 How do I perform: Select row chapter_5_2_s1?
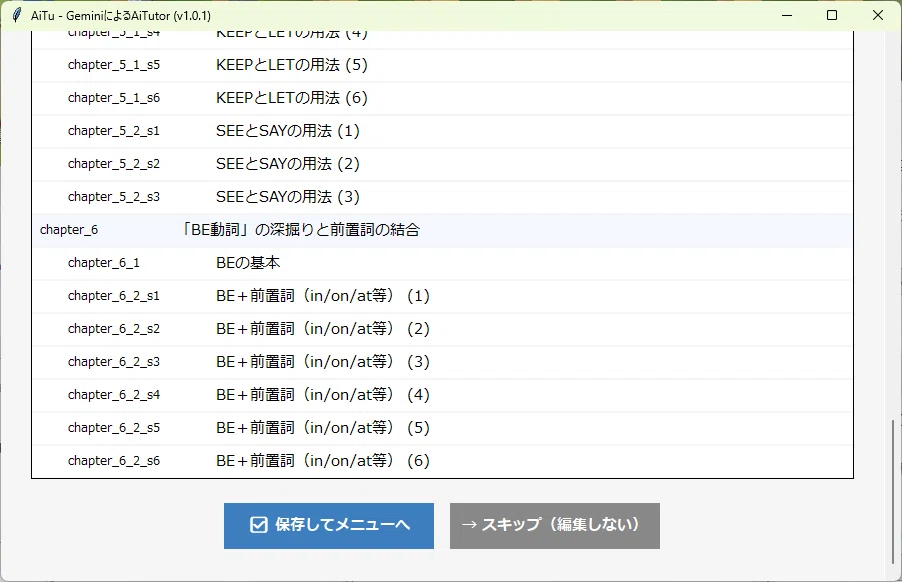coord(442,131)
